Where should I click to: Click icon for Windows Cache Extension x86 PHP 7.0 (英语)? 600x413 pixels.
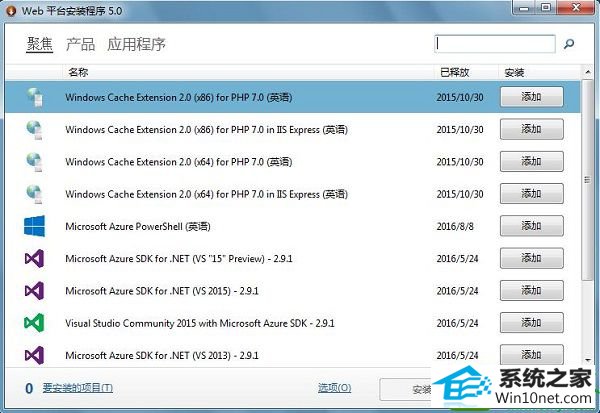35,97
